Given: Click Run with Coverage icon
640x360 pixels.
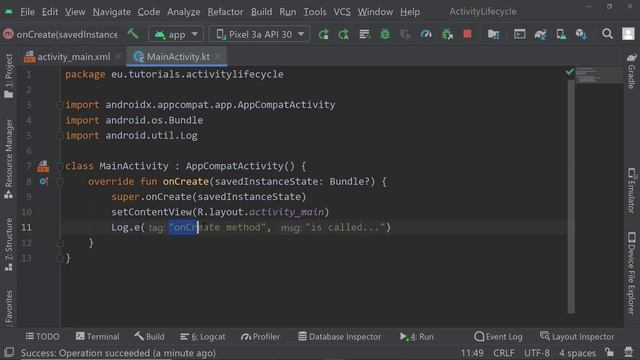Looking at the screenshot, I should tap(405, 34).
